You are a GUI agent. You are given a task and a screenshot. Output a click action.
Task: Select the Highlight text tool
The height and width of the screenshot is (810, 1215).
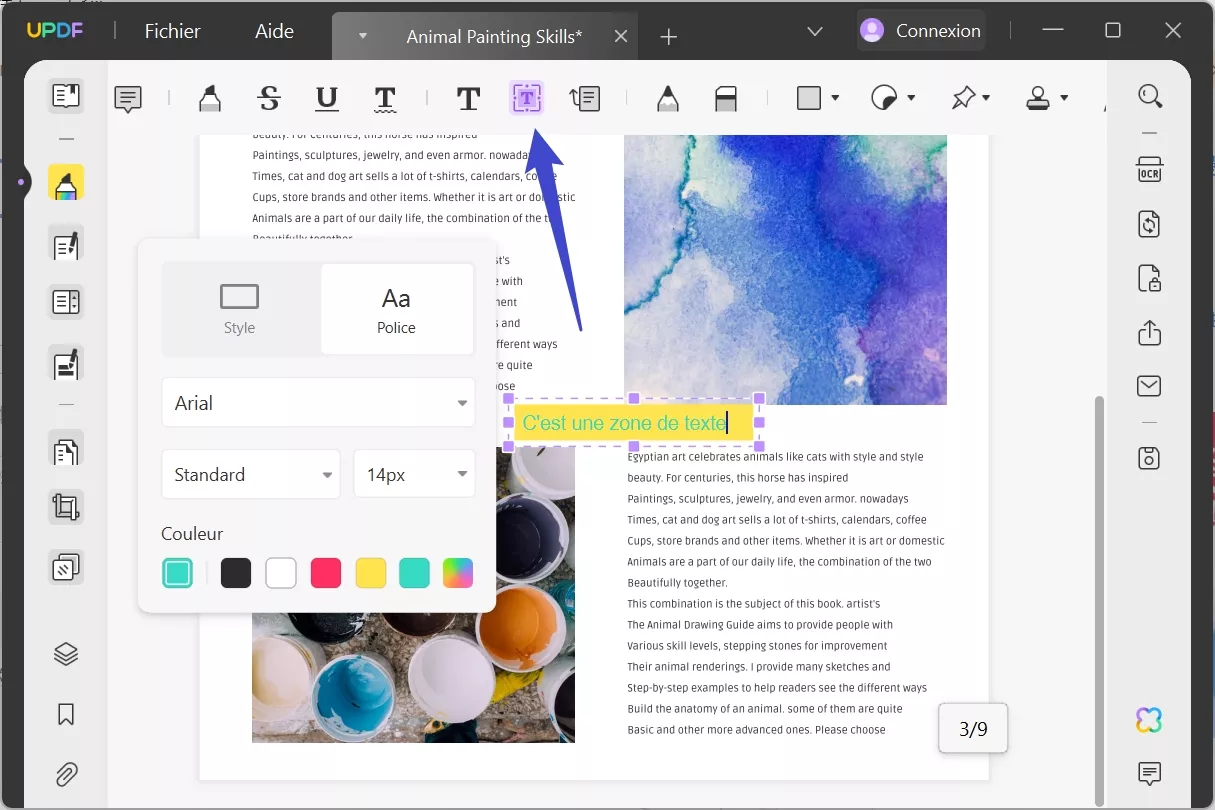point(209,98)
